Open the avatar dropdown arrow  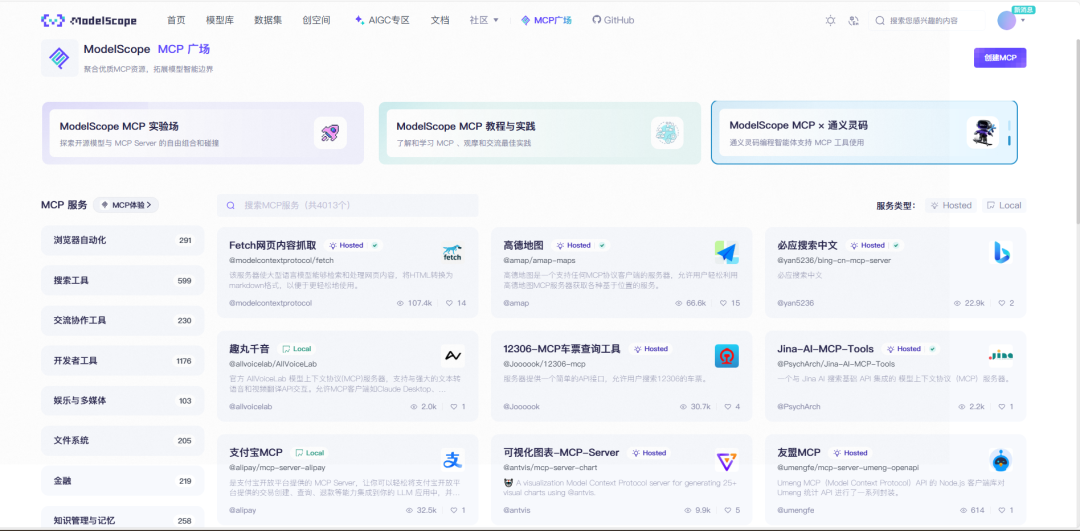click(1023, 21)
